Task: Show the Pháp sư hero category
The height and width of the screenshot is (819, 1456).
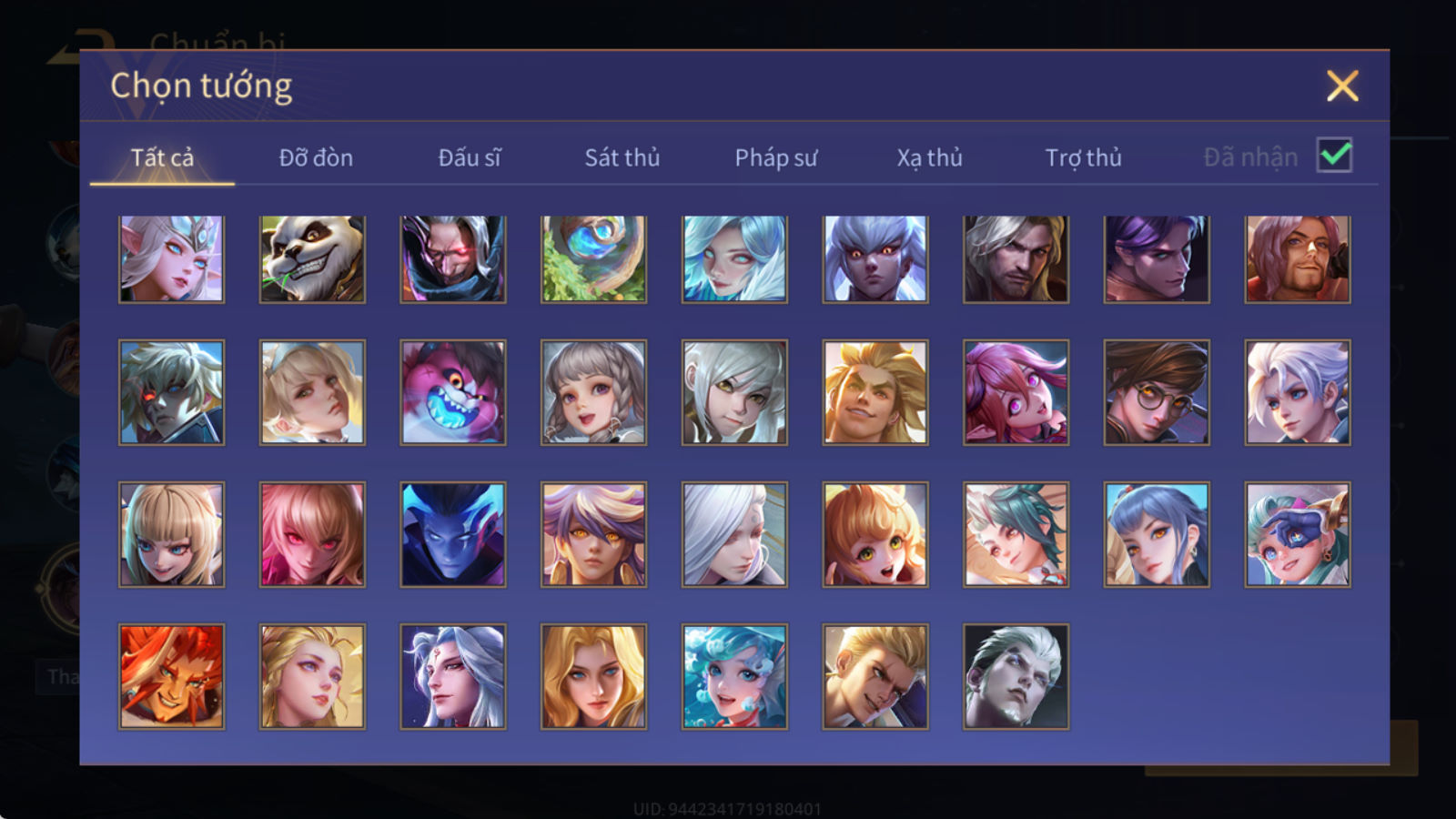Action: point(775,157)
